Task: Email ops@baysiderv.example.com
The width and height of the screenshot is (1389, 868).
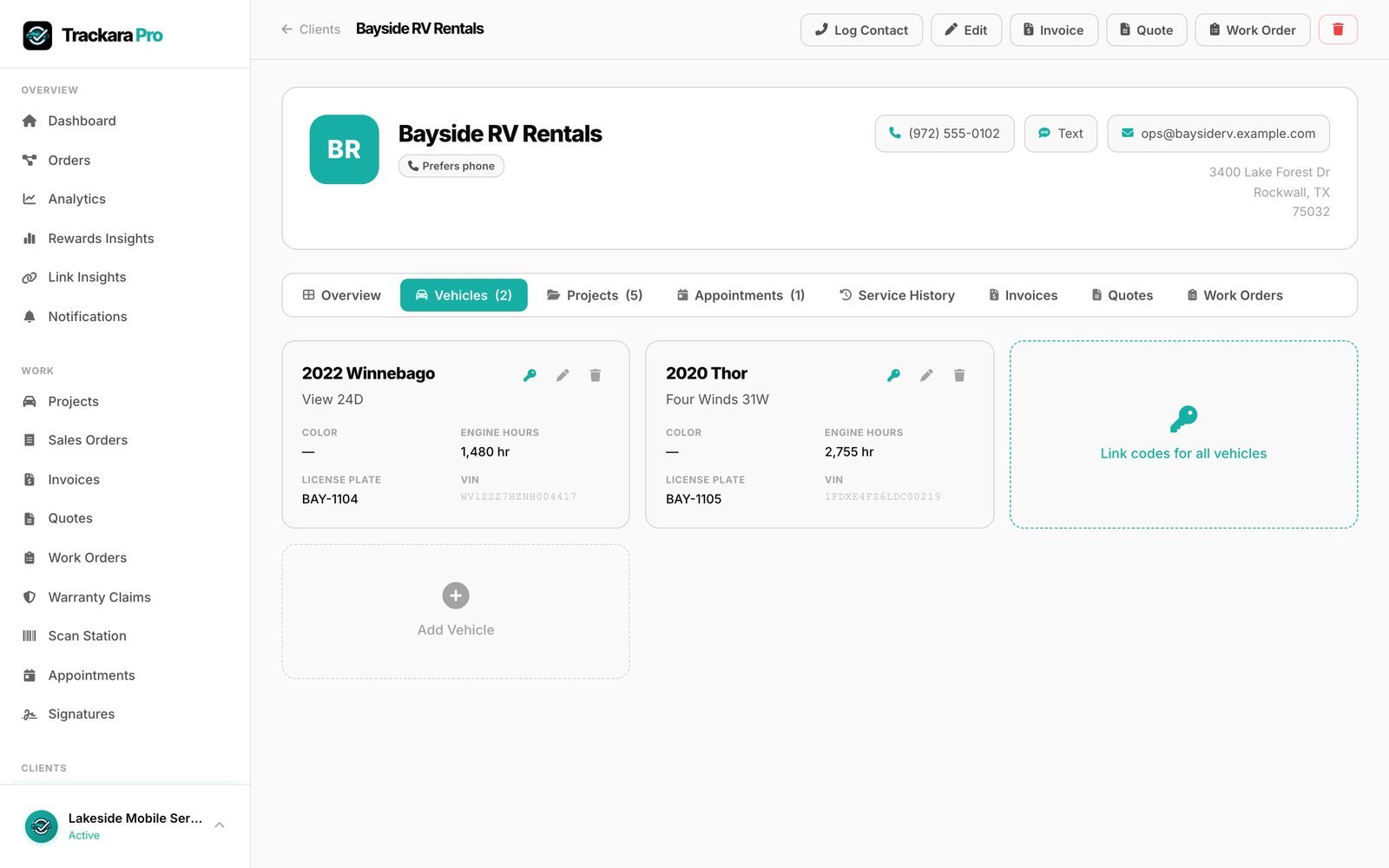Action: click(1219, 134)
